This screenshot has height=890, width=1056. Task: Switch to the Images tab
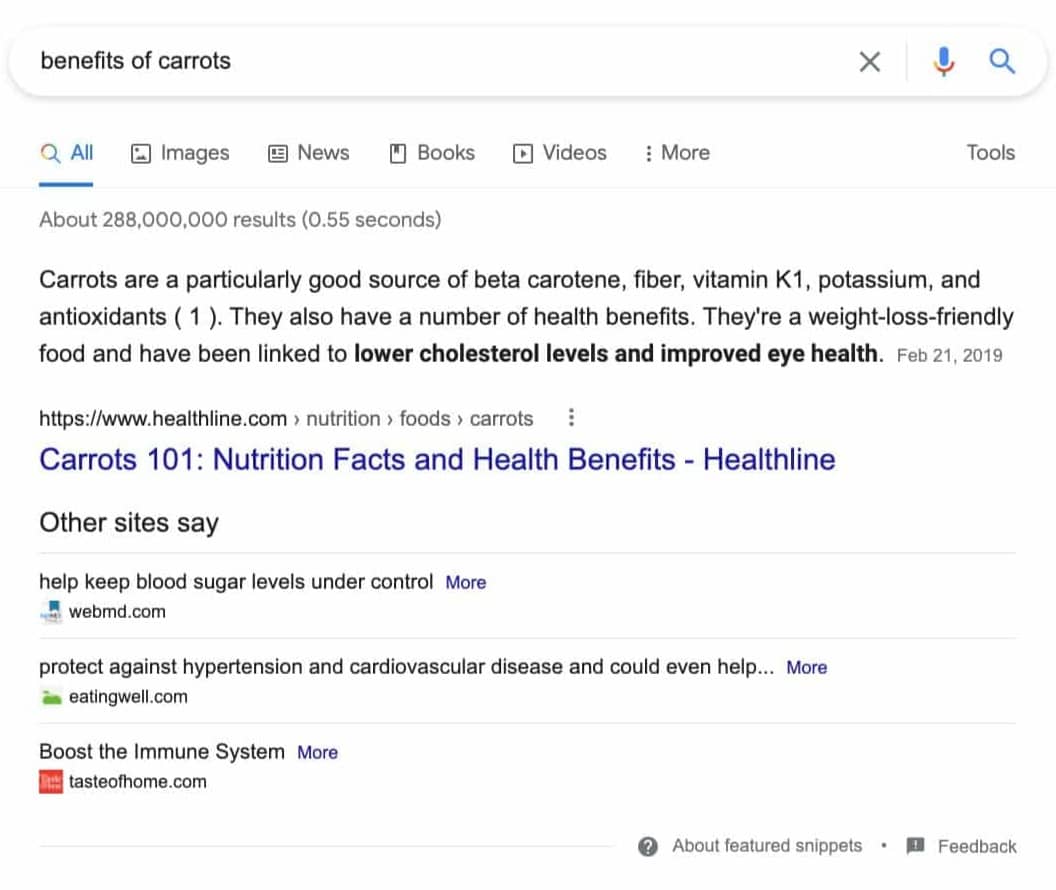tap(181, 153)
